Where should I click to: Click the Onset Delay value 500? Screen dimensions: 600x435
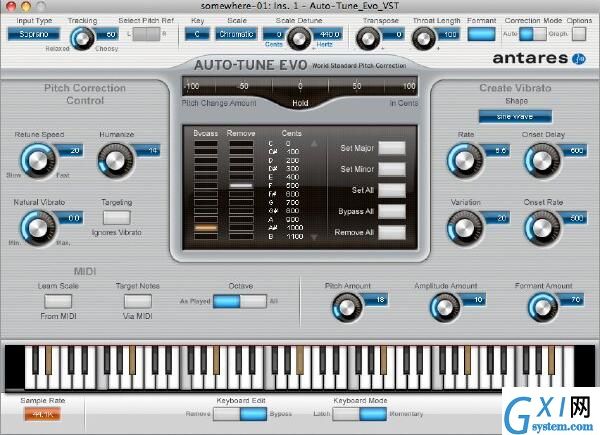point(574,150)
